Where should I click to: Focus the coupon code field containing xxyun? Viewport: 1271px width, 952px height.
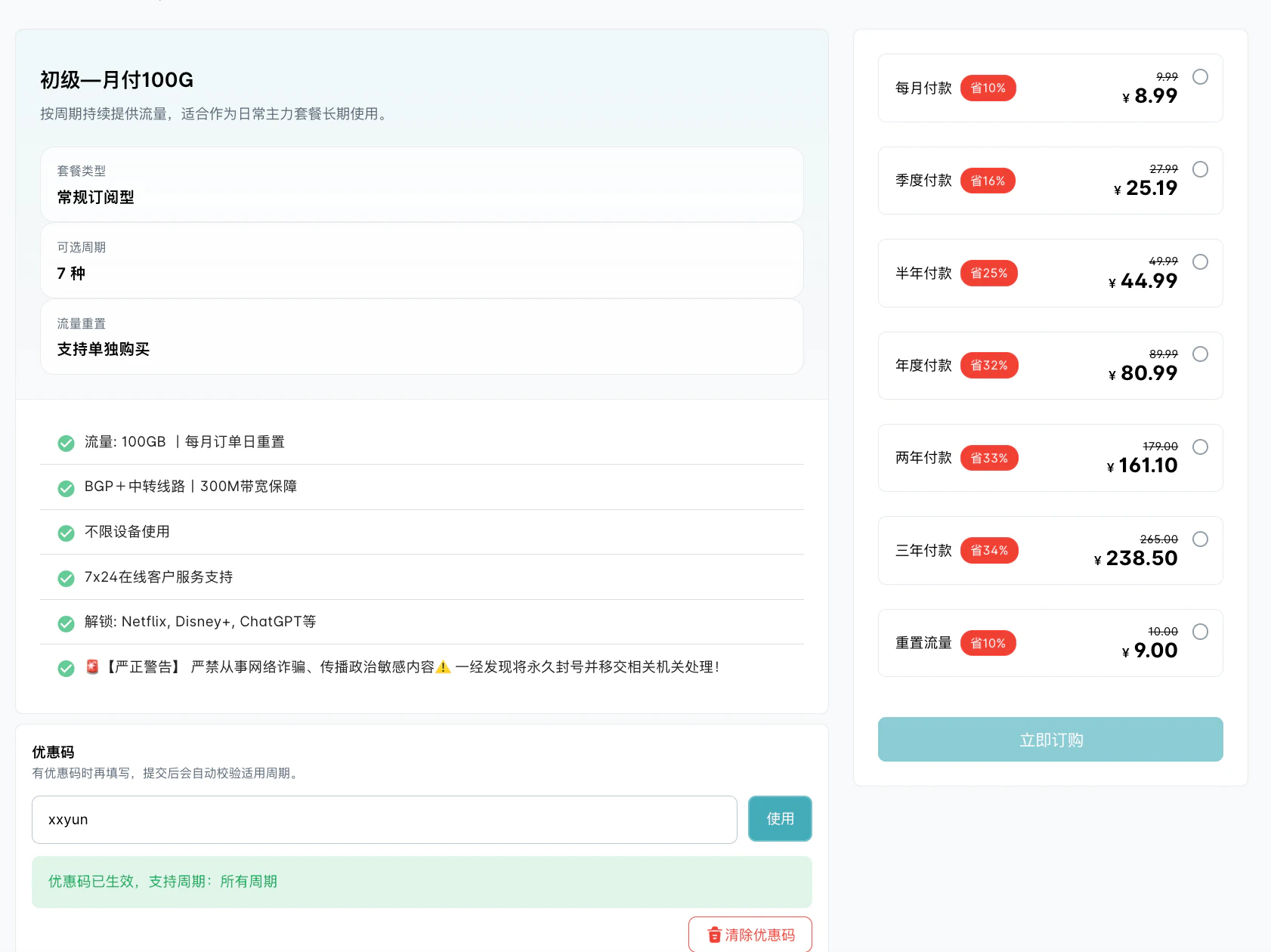click(x=384, y=820)
